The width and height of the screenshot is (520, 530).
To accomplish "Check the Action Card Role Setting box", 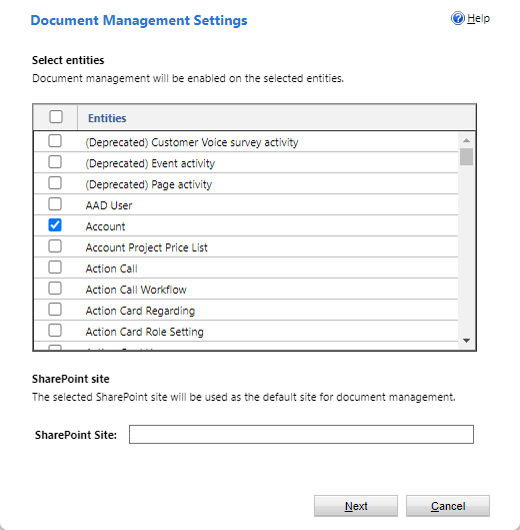I will coord(55,330).
